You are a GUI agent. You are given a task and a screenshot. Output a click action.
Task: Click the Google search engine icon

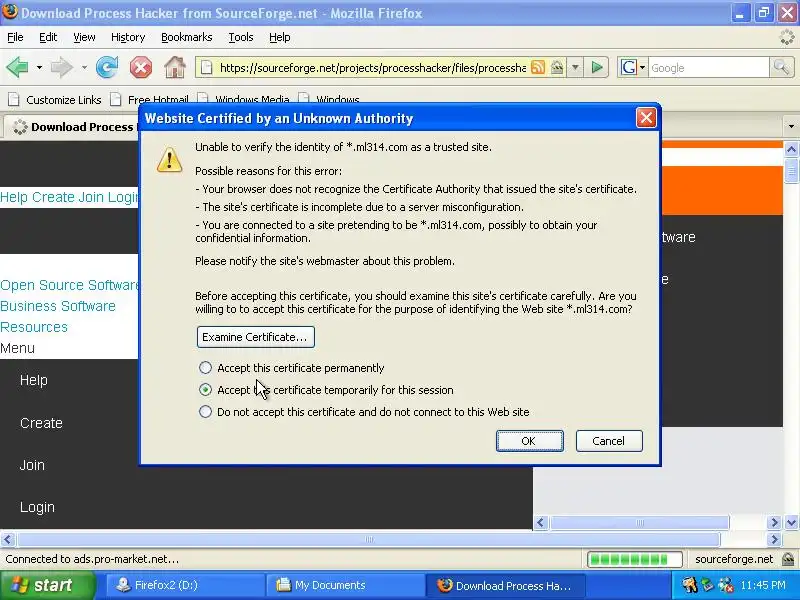click(629, 67)
